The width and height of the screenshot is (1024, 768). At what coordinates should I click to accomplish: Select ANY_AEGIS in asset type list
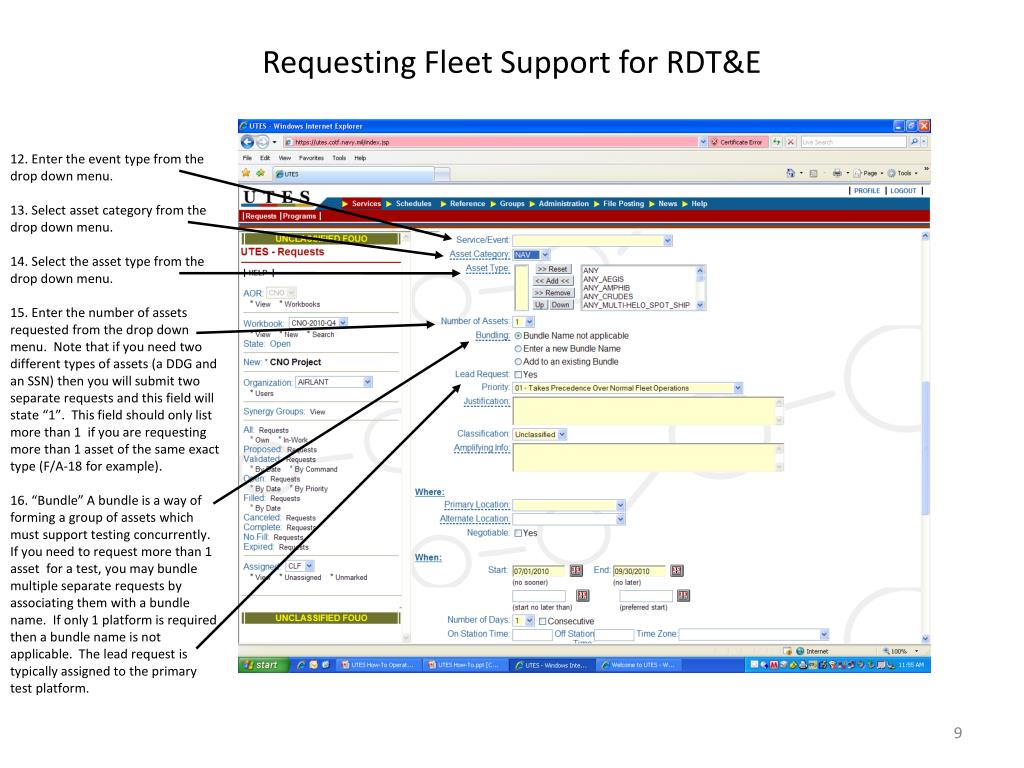click(603, 279)
